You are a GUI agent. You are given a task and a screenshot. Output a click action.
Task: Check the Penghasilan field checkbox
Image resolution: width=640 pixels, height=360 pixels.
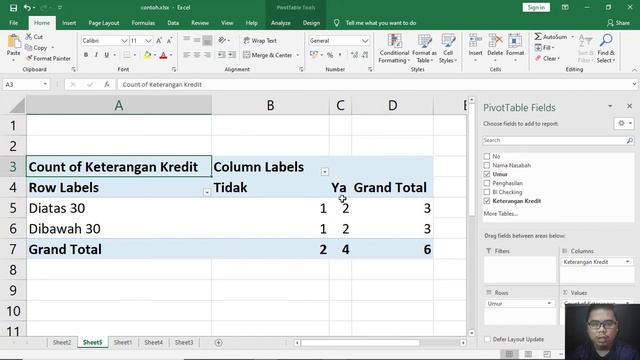(x=487, y=183)
